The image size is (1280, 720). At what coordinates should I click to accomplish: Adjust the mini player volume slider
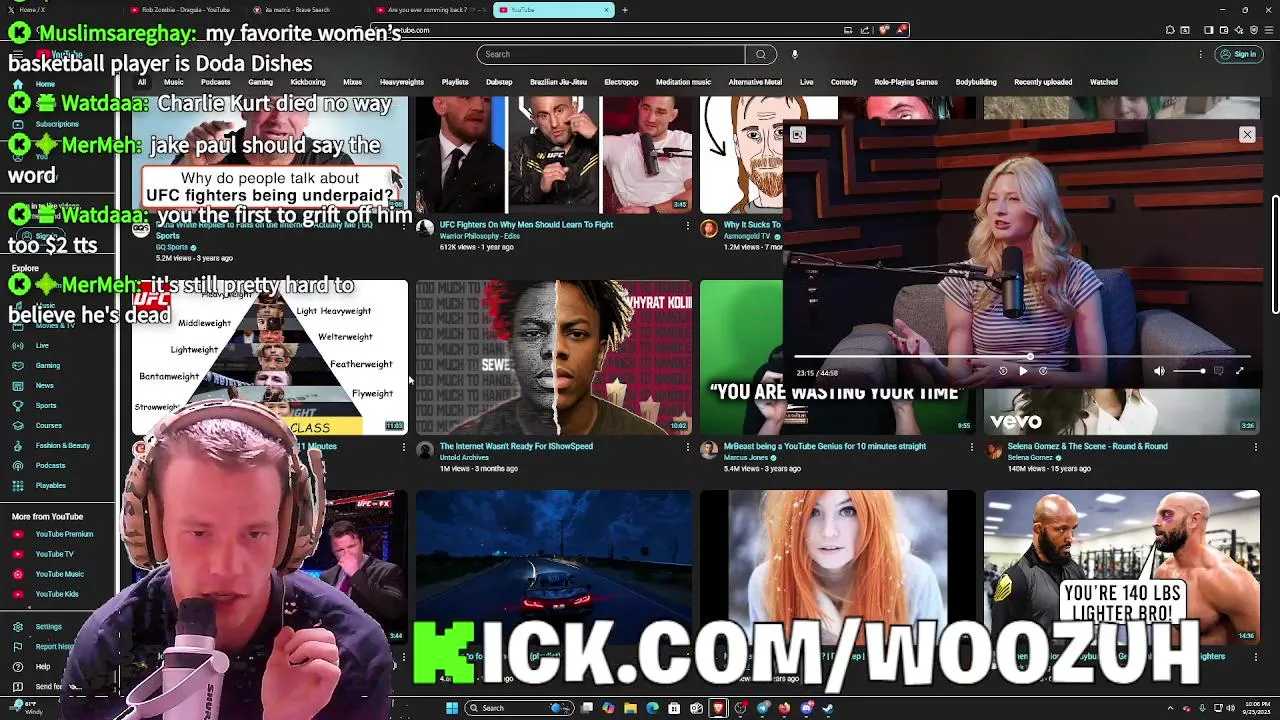tap(1189, 371)
